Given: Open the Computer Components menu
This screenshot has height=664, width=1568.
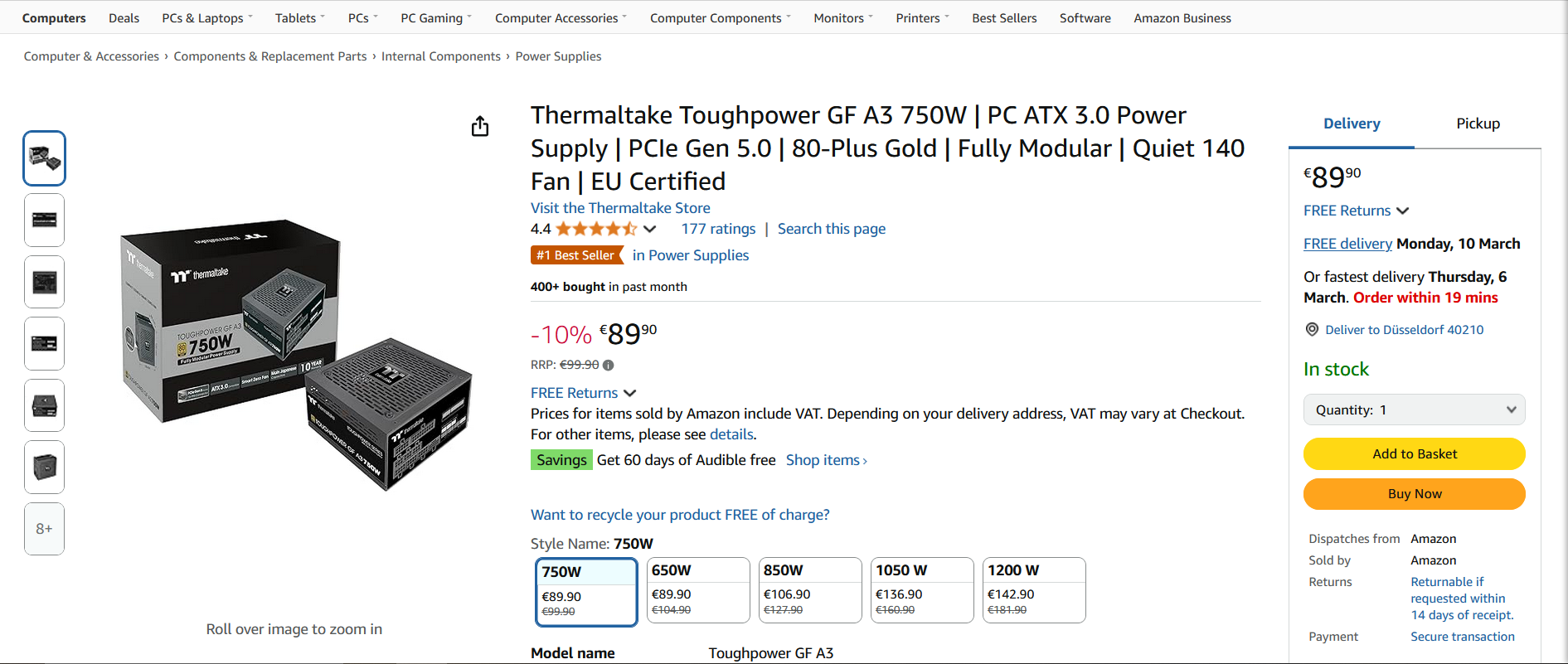Looking at the screenshot, I should [x=720, y=18].
